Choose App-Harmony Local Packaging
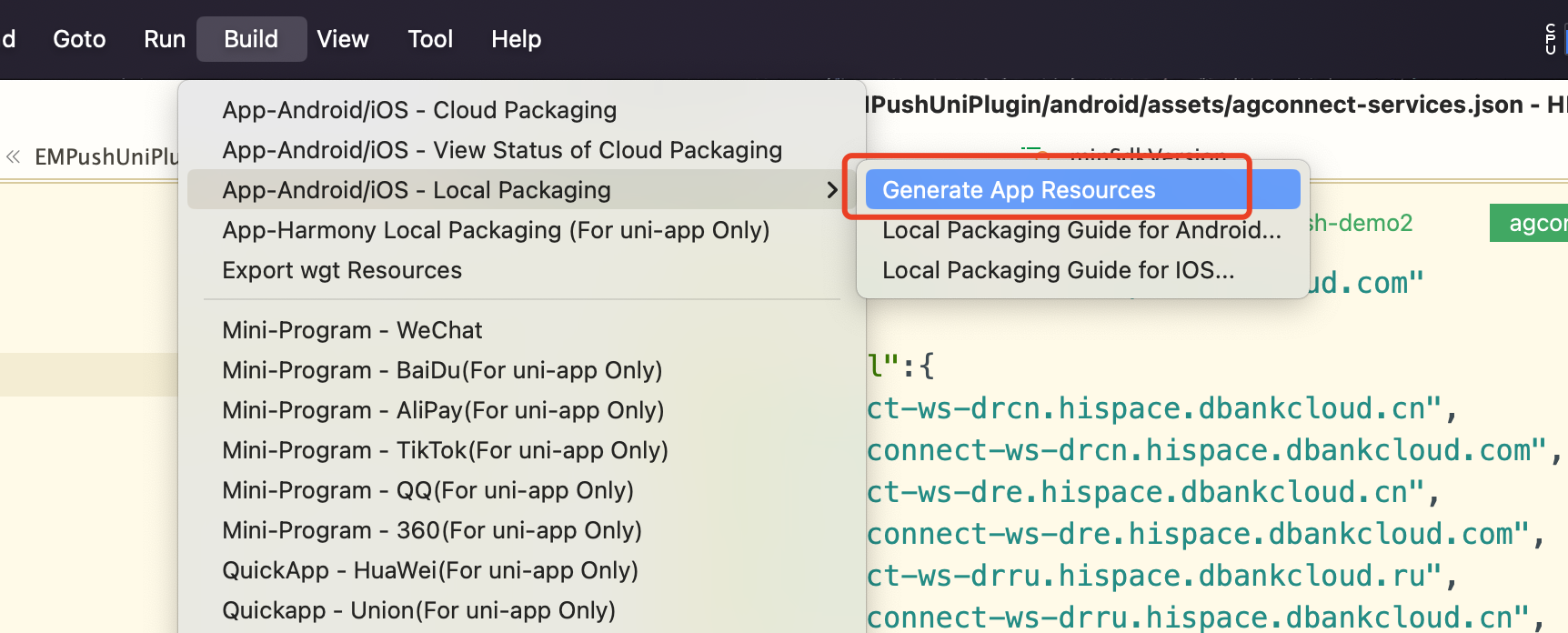Image resolution: width=1568 pixels, height=633 pixels. pyautogui.click(x=496, y=230)
